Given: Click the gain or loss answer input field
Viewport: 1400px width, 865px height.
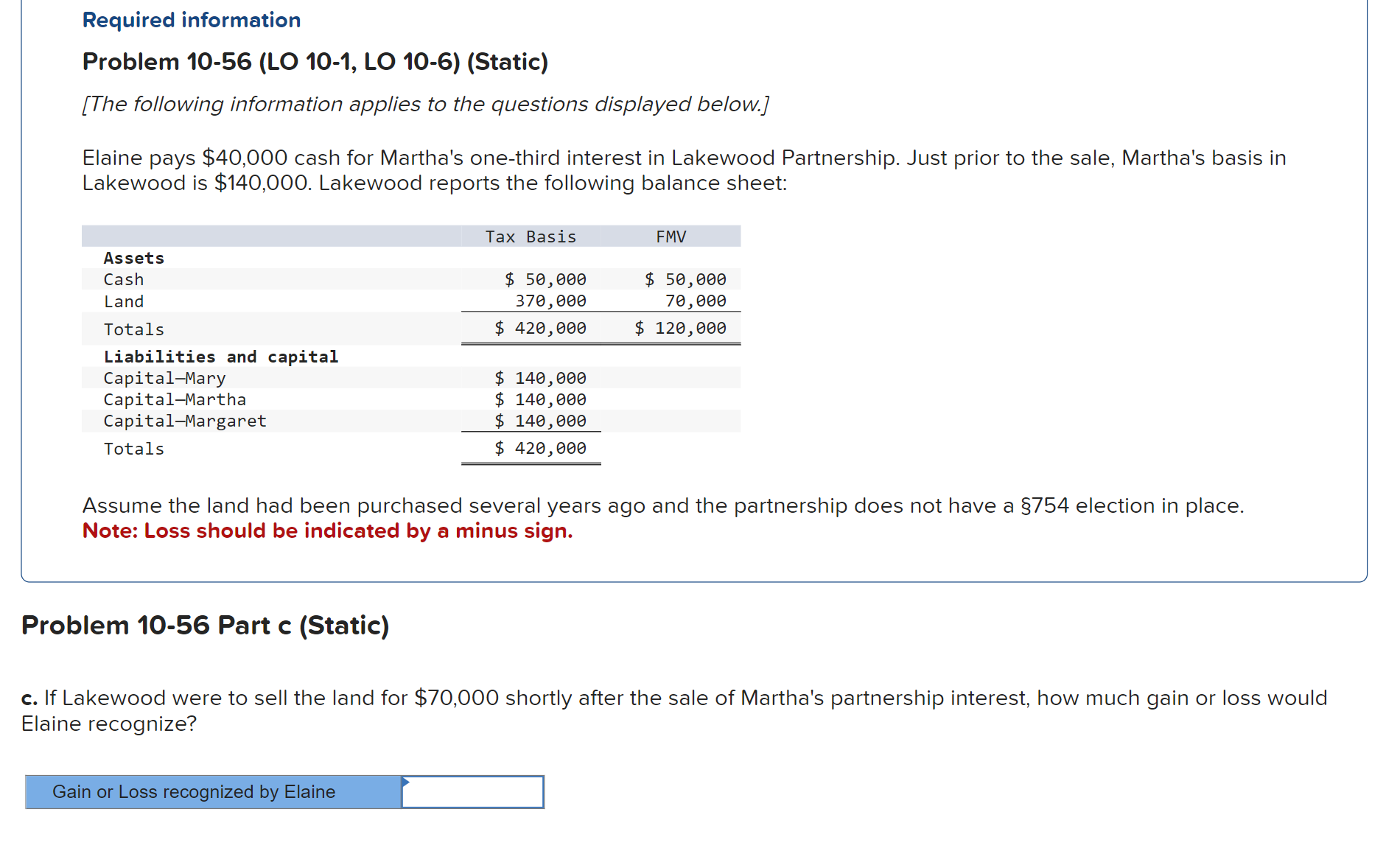Looking at the screenshot, I should pos(472,792).
